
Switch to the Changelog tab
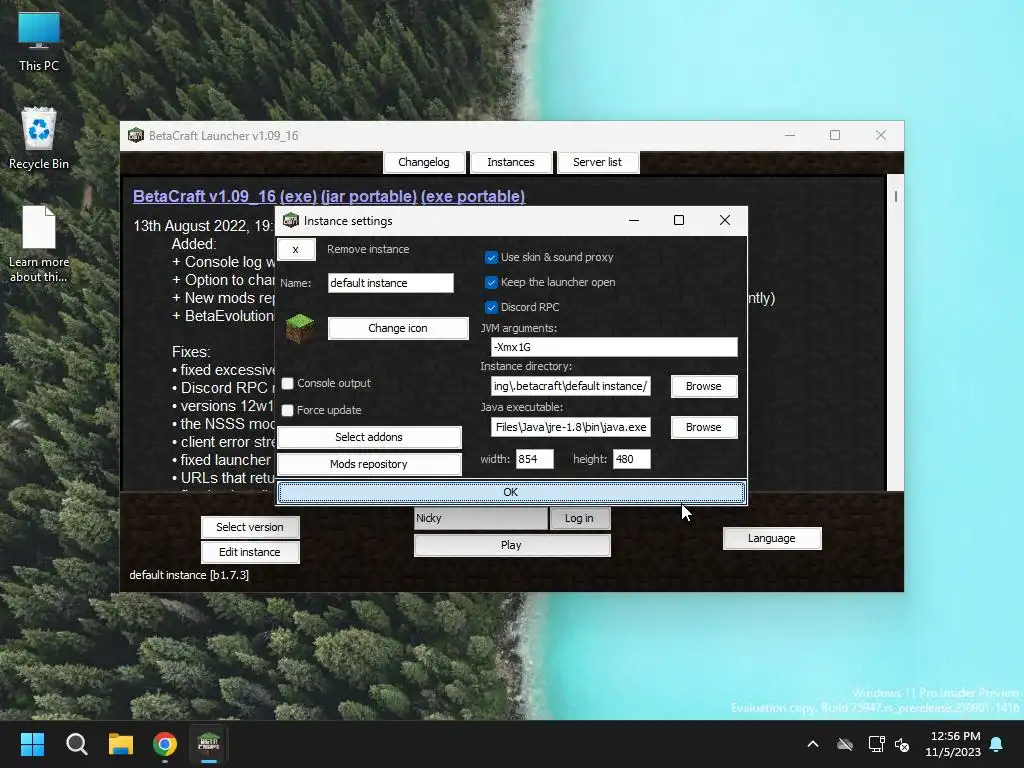click(424, 162)
